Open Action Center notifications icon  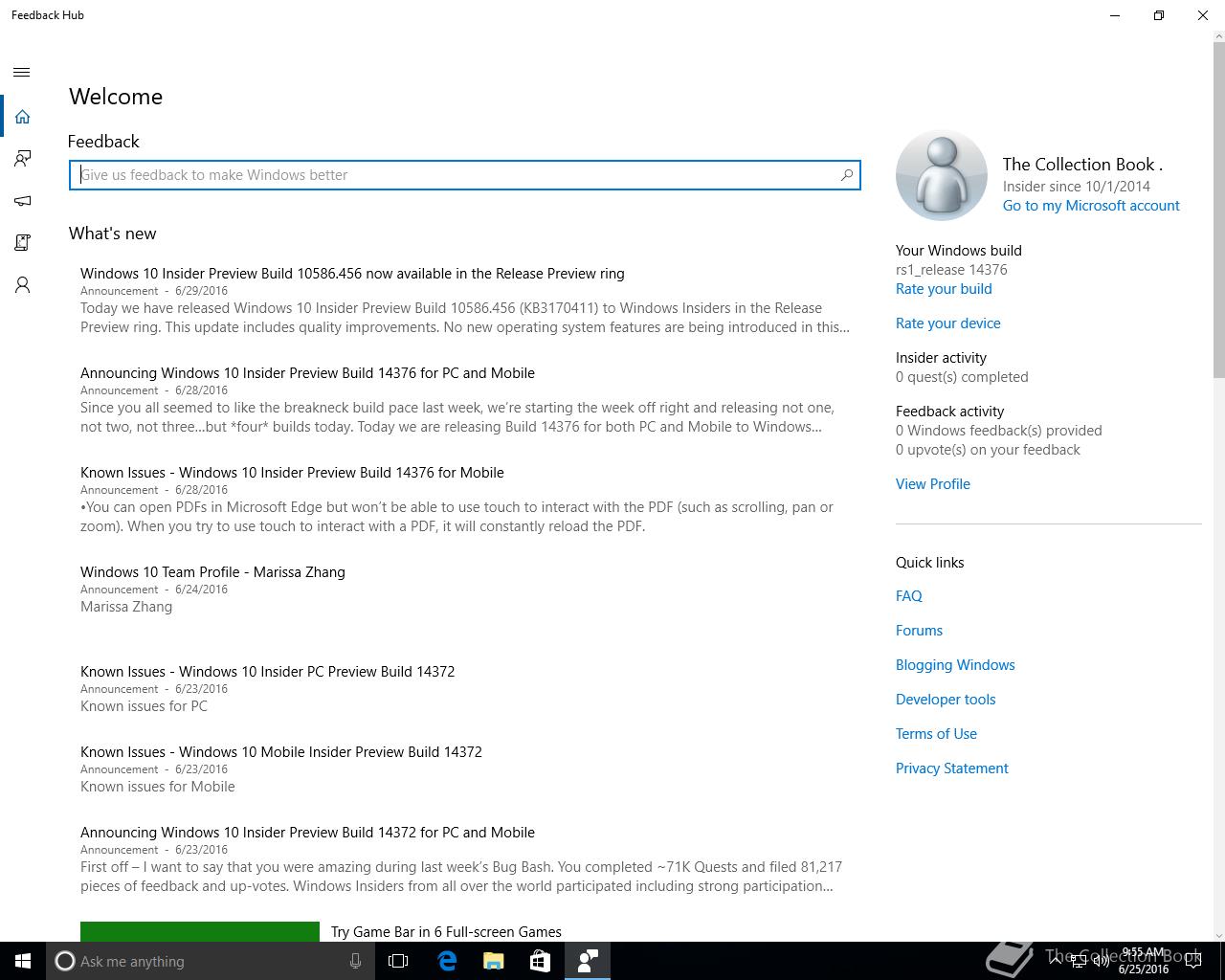(1193, 961)
